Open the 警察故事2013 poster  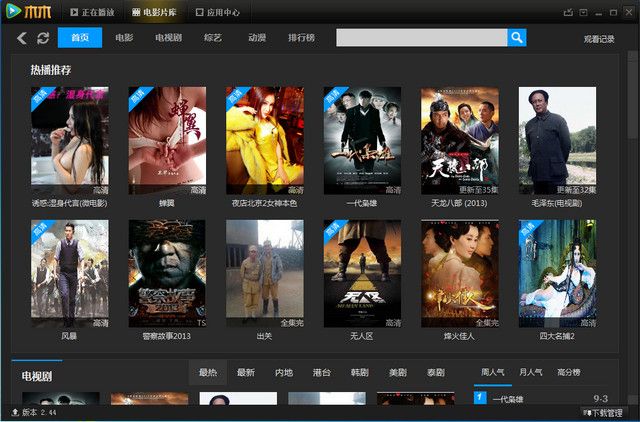(167, 273)
